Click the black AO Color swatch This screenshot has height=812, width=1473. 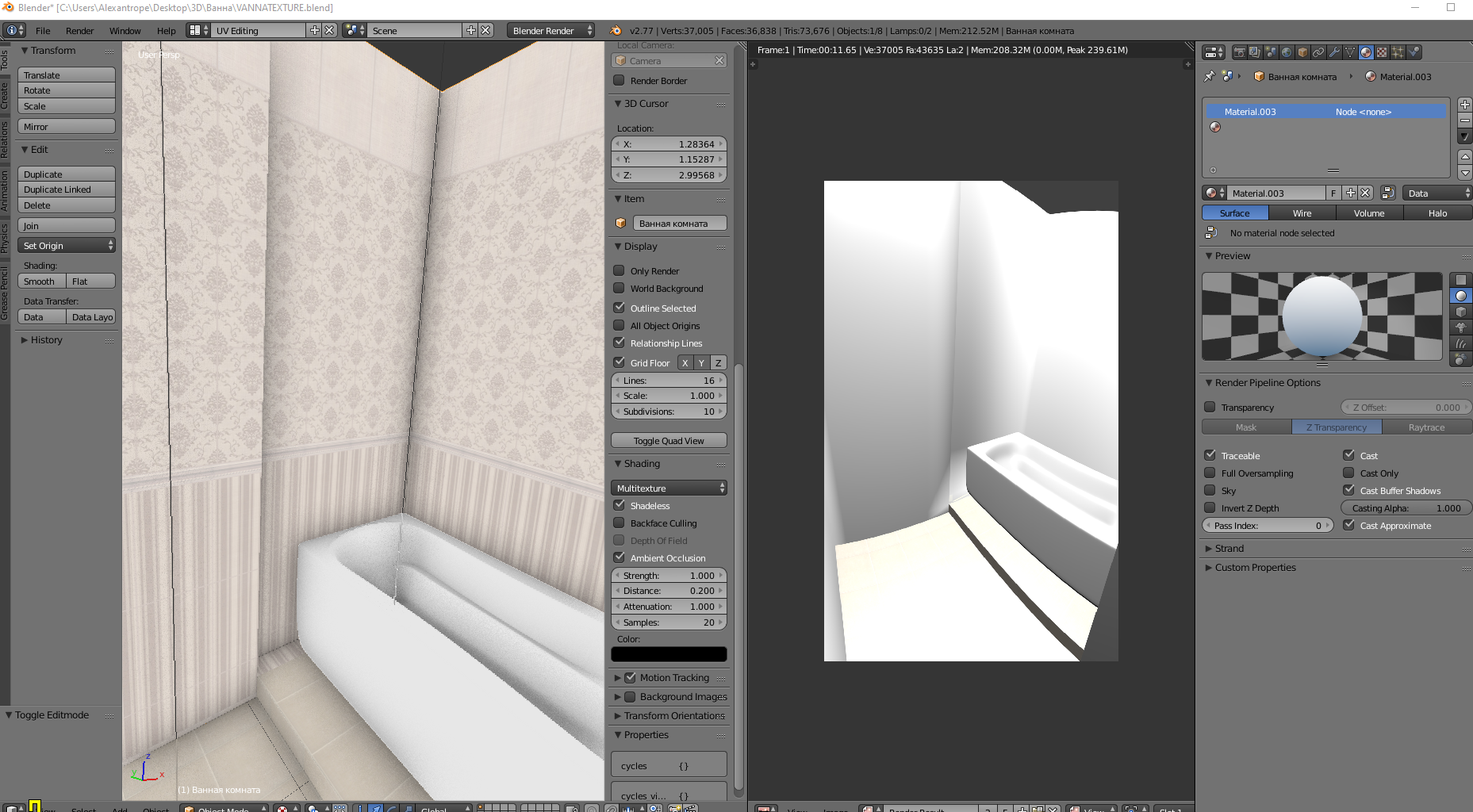click(669, 654)
